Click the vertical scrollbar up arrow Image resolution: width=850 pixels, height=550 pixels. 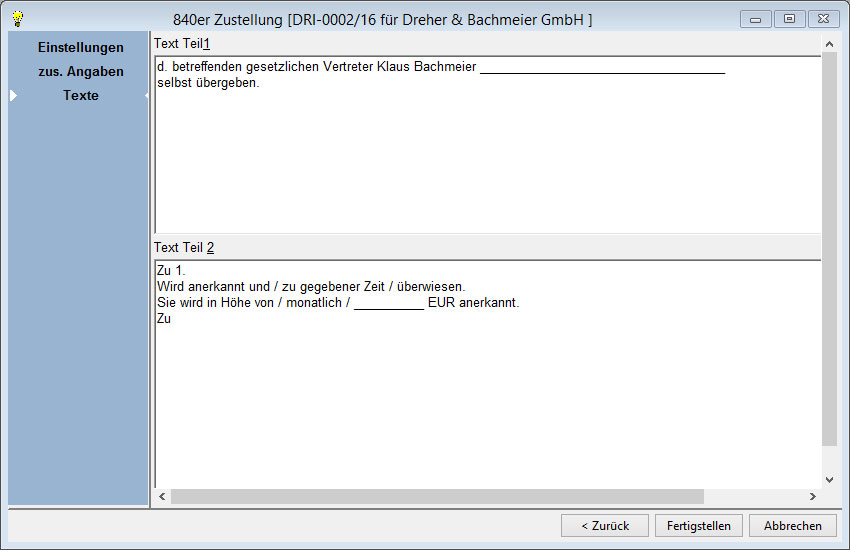click(x=828, y=44)
